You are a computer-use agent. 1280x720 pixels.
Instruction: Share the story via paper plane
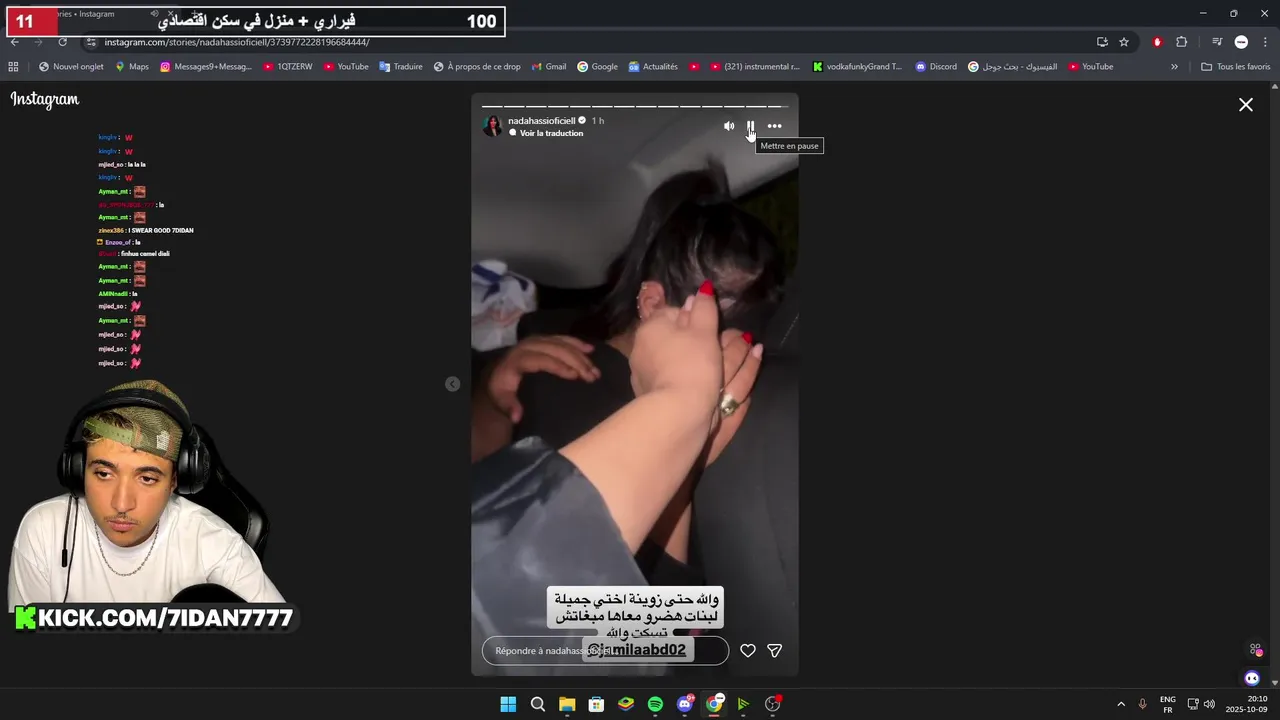coord(774,651)
